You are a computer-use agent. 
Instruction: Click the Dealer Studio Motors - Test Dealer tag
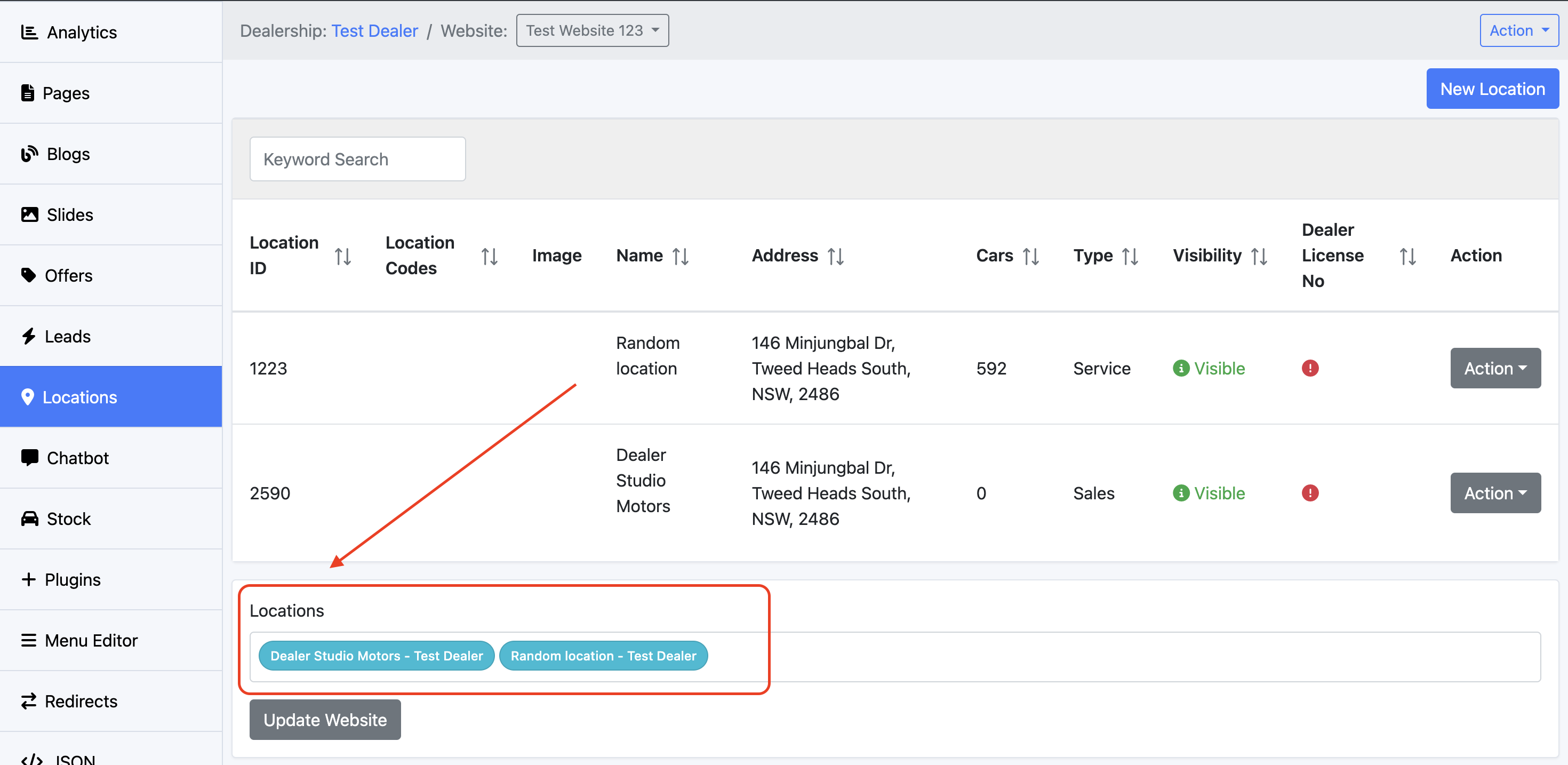tap(376, 655)
